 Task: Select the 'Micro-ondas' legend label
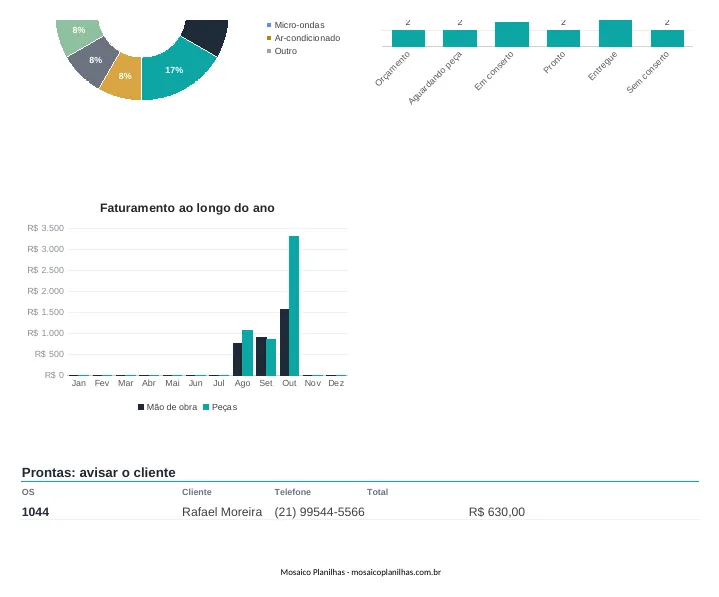click(x=299, y=25)
